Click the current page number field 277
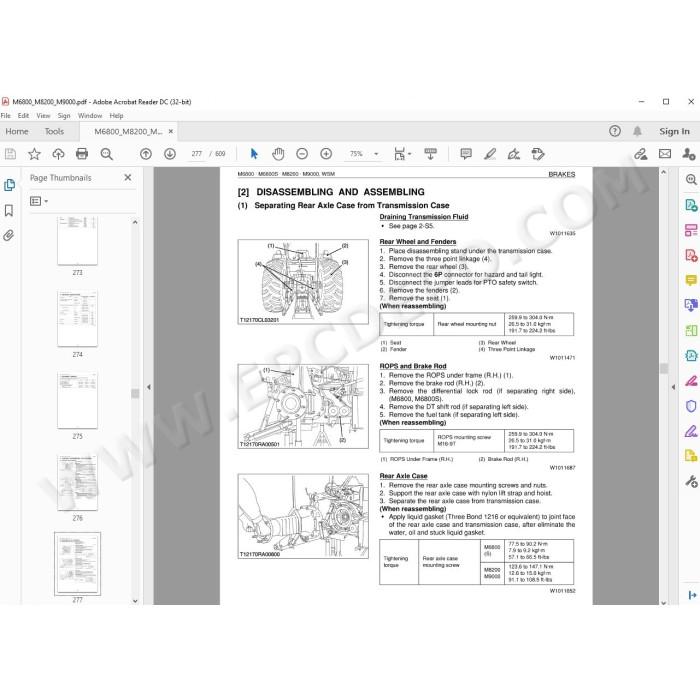 pyautogui.click(x=196, y=154)
